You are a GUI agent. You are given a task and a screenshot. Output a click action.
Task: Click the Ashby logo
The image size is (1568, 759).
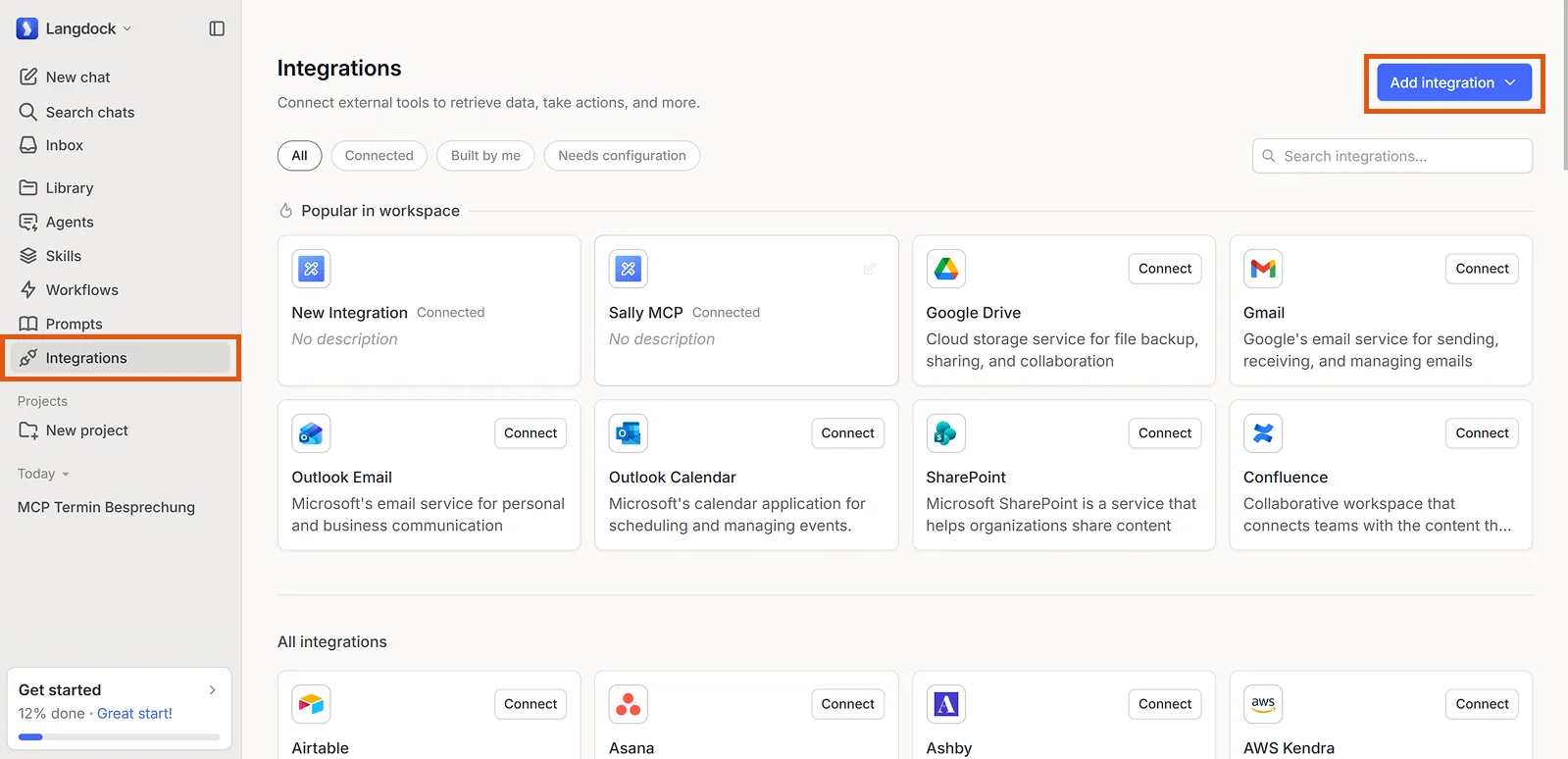tap(945, 704)
